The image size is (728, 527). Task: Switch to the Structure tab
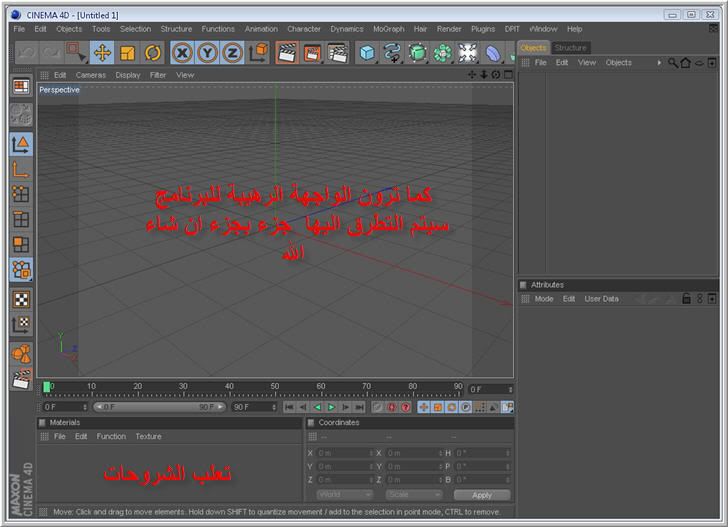[571, 48]
